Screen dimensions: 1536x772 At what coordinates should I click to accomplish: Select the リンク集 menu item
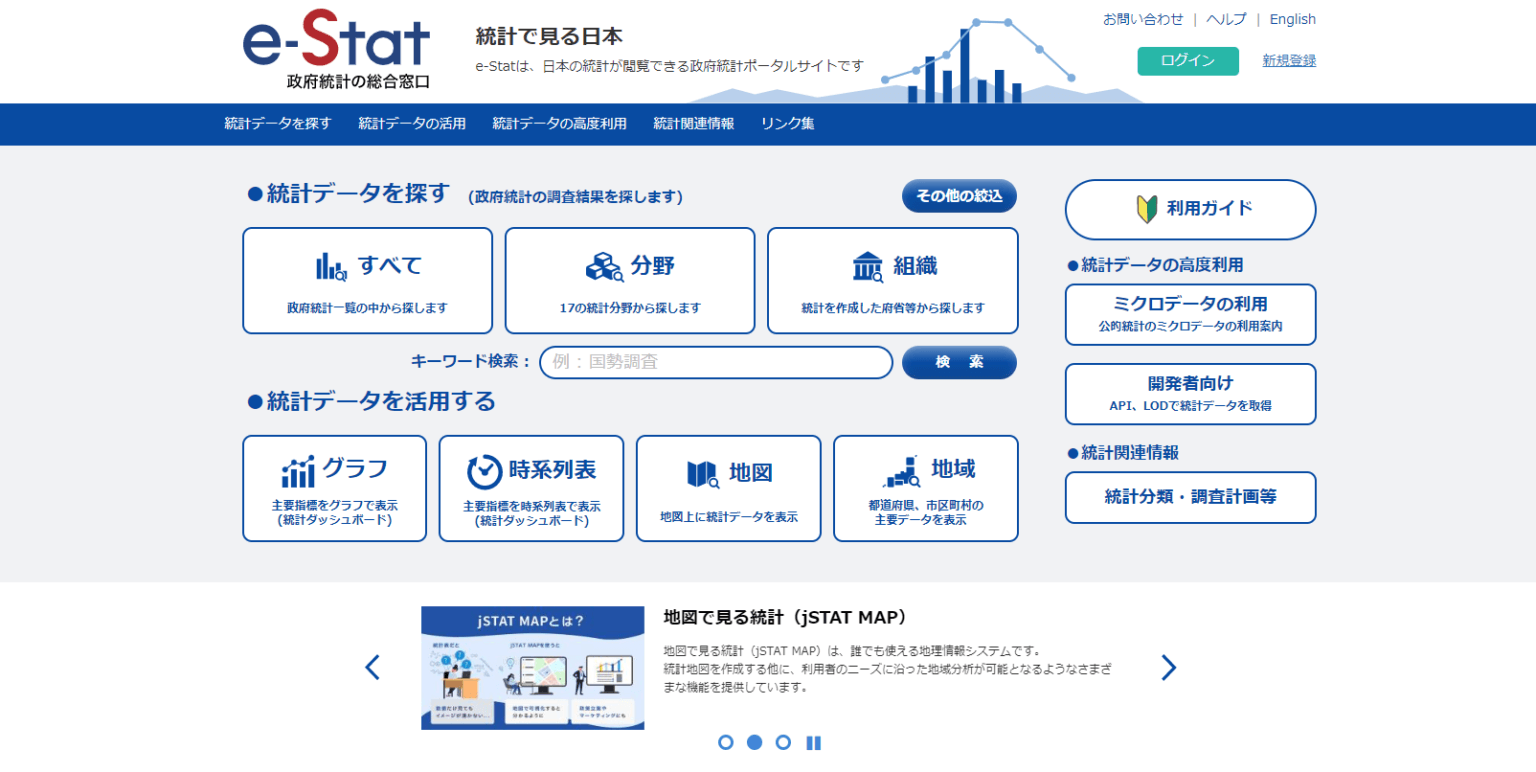tap(787, 124)
